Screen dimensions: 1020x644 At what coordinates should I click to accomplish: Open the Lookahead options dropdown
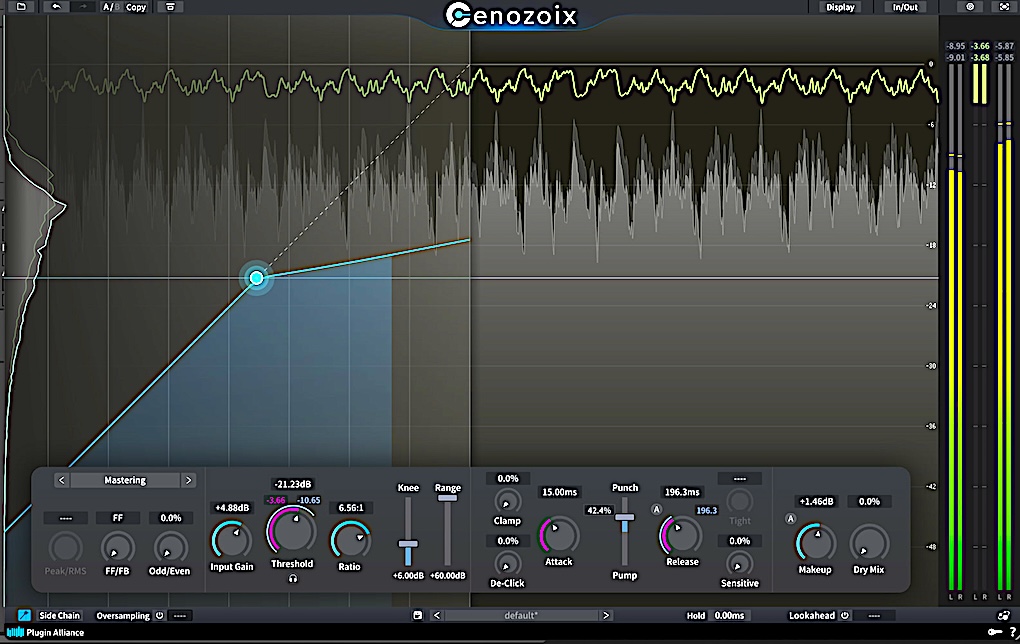(x=874, y=616)
